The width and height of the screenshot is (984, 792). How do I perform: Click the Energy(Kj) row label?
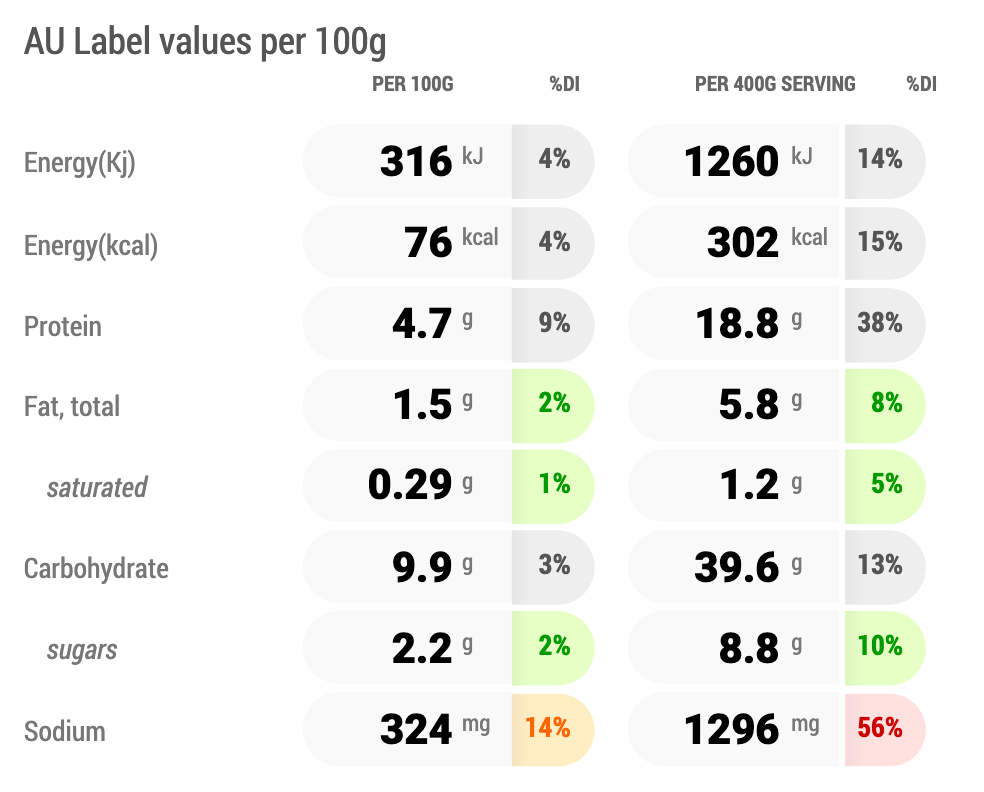[x=79, y=163]
